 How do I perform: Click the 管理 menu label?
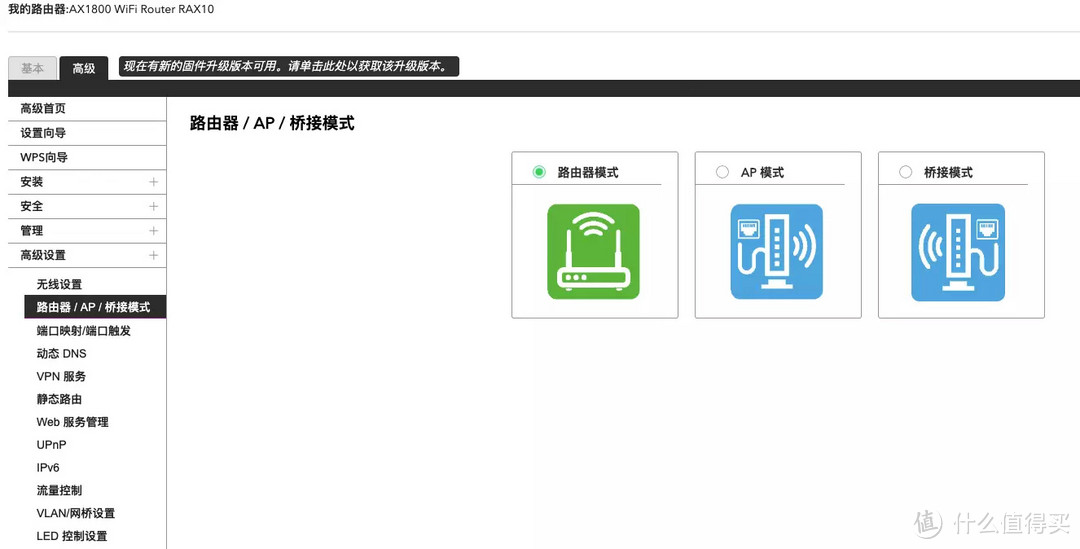coord(32,231)
